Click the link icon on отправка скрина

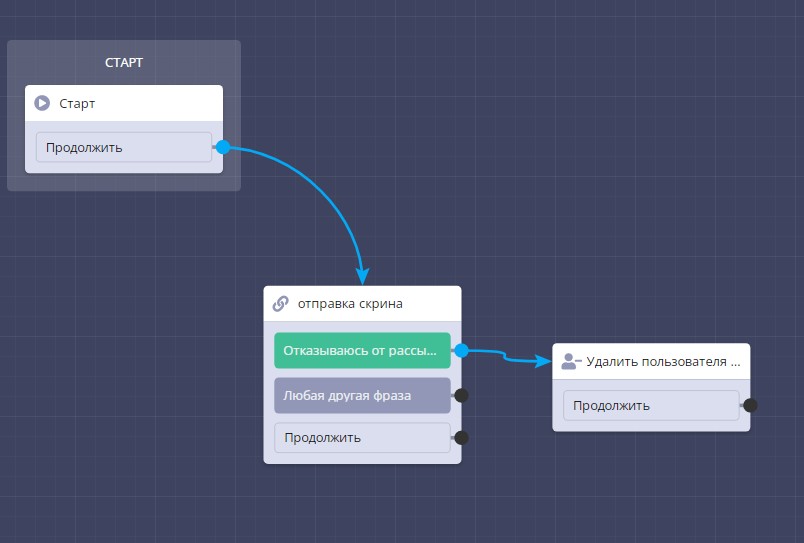coord(281,304)
